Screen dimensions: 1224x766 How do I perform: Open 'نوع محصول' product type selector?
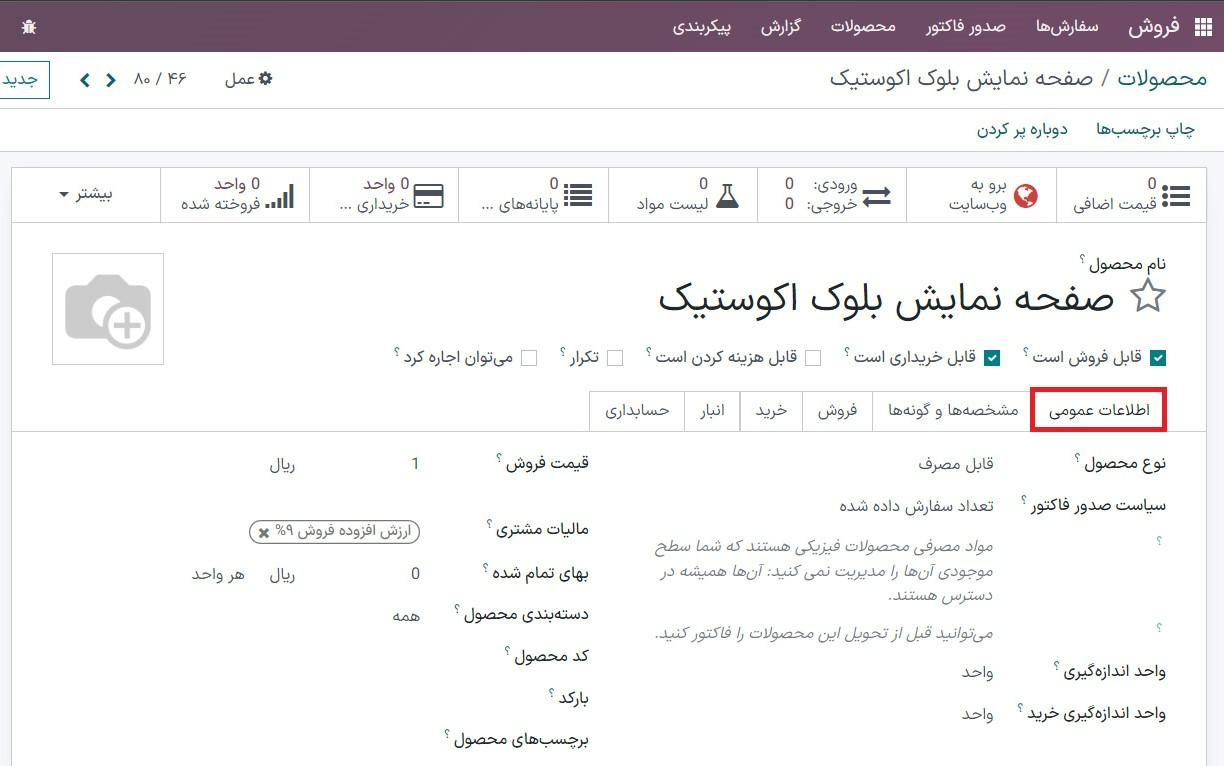[955, 464]
